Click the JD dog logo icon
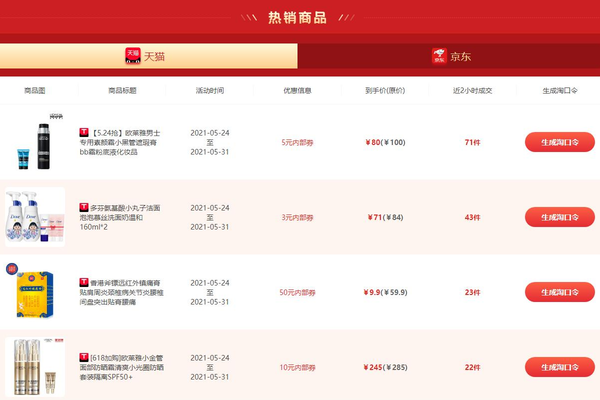This screenshot has height=400, width=600. (x=439, y=56)
